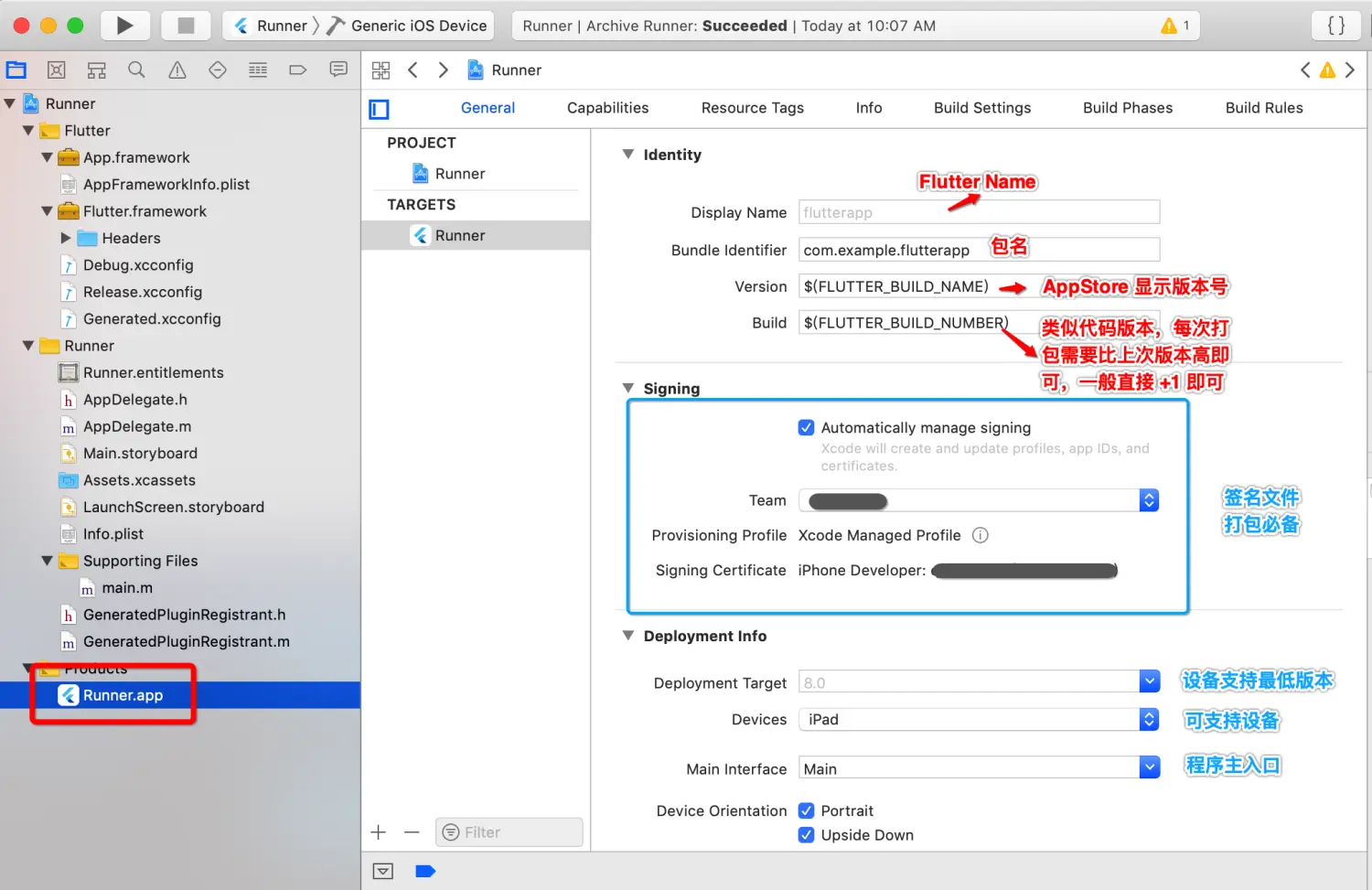Open the Project navigator folder icon

(x=16, y=70)
